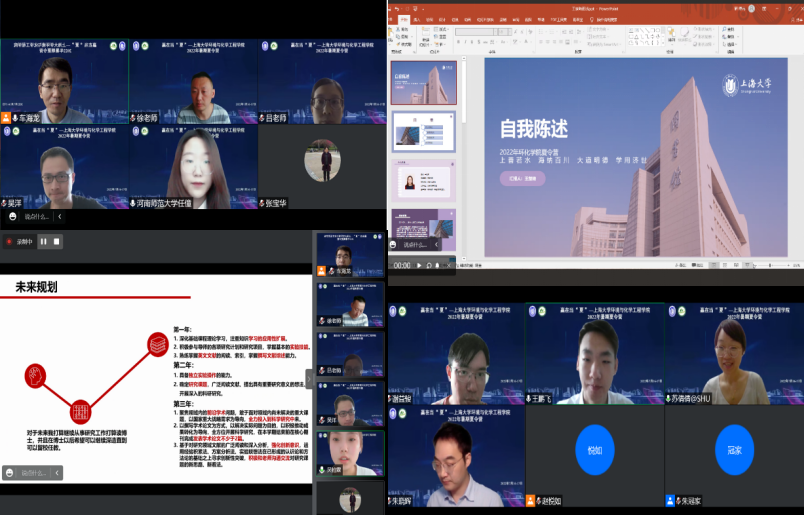Stop the recording with the square button
Image resolution: width=804 pixels, height=516 pixels.
(57, 241)
